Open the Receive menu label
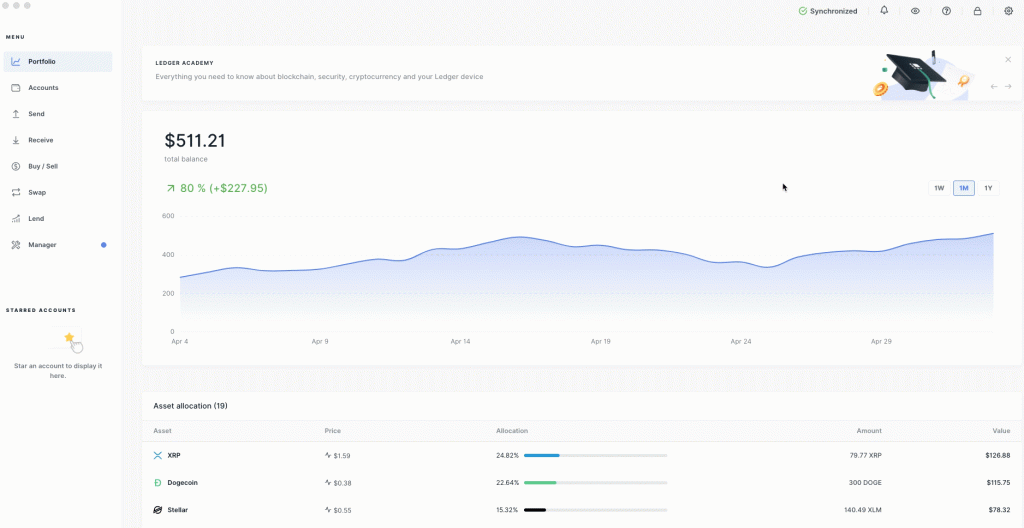1024x528 pixels. click(x=40, y=140)
